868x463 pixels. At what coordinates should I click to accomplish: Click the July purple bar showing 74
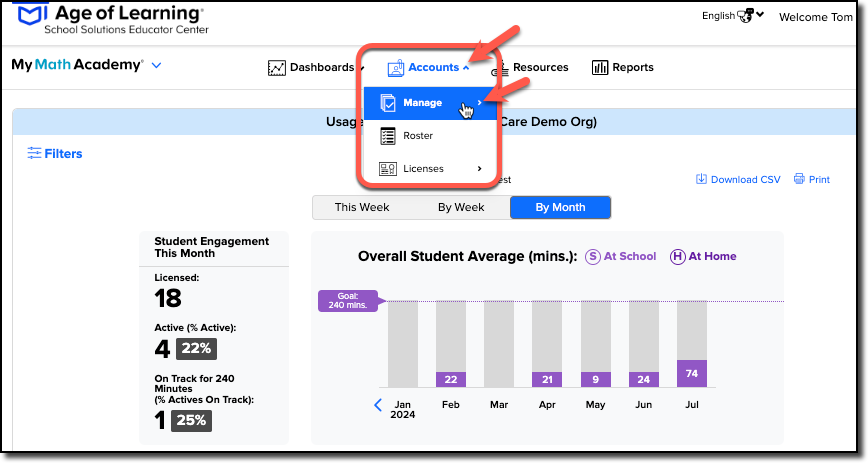(x=691, y=373)
